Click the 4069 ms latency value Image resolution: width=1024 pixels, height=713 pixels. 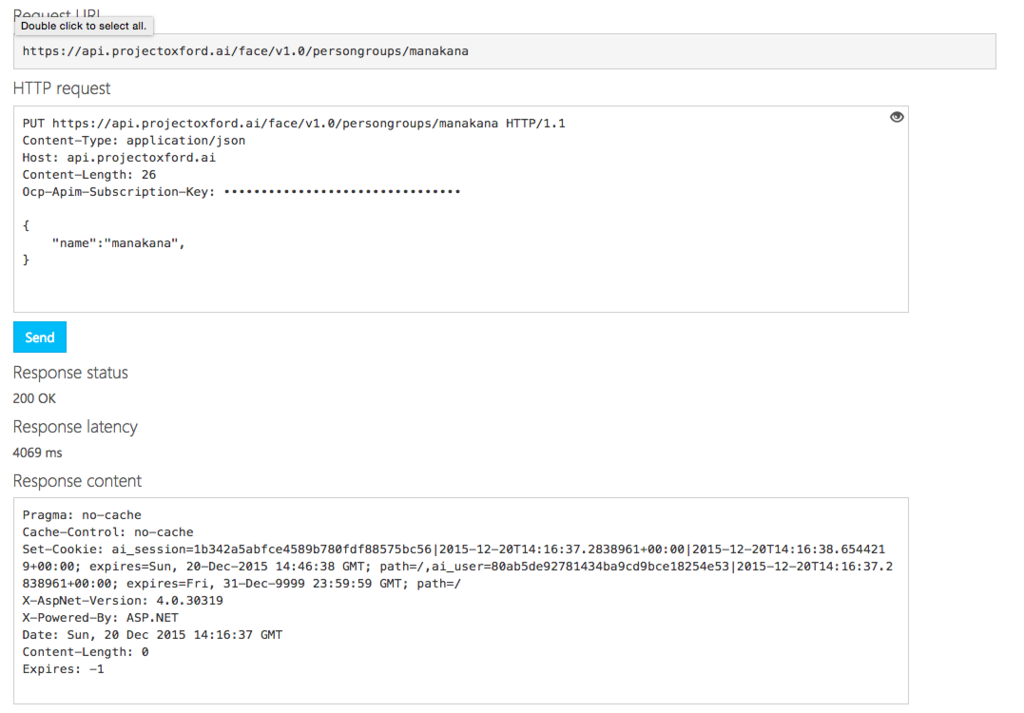(x=38, y=452)
